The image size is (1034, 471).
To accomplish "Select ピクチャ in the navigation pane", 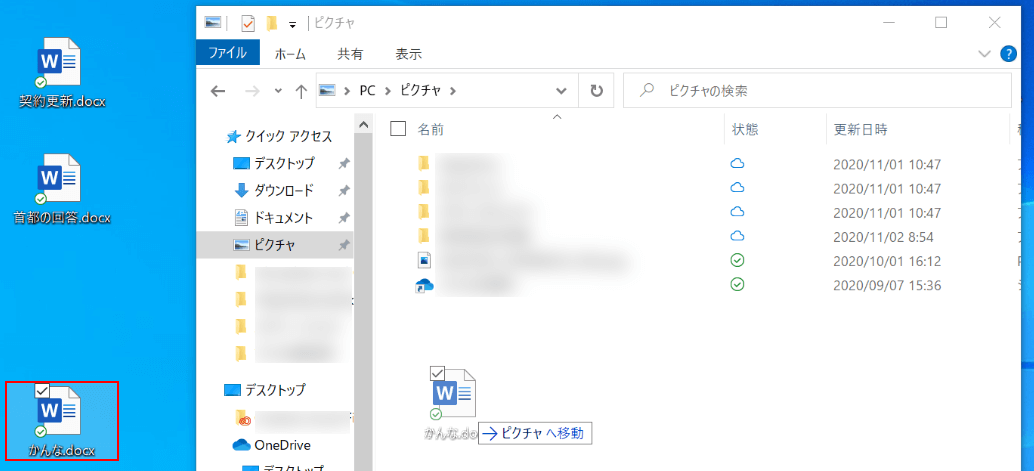I will click(275, 245).
